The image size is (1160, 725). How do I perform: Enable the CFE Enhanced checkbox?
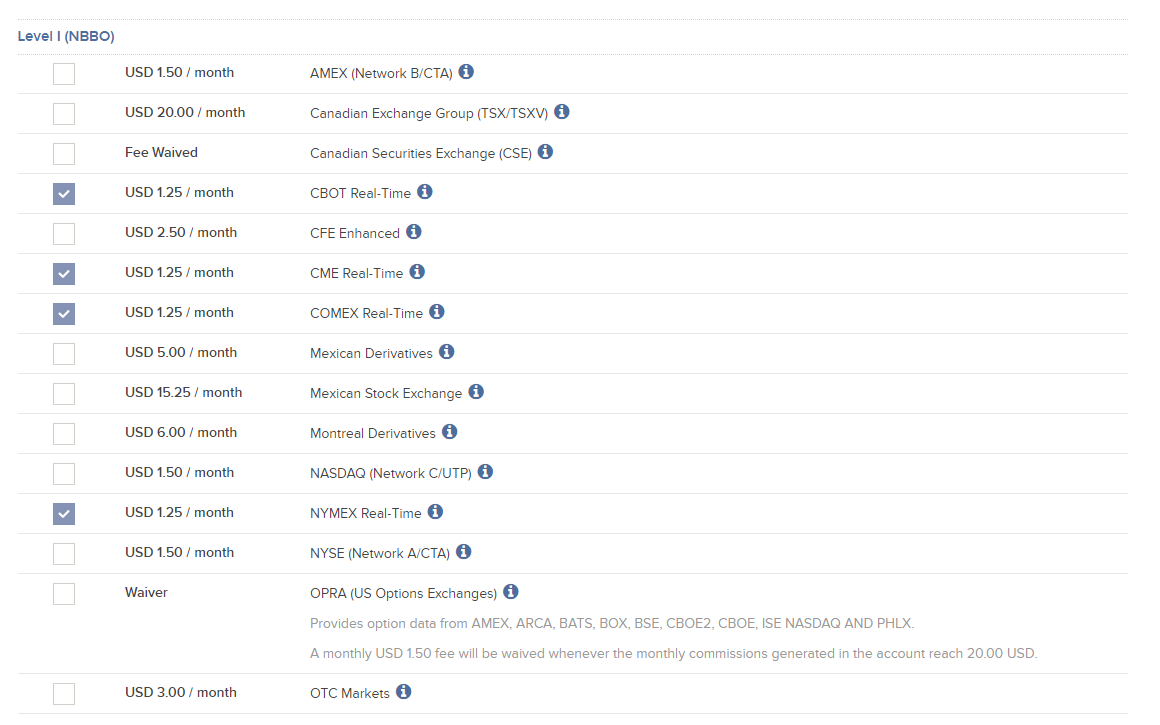[64, 234]
